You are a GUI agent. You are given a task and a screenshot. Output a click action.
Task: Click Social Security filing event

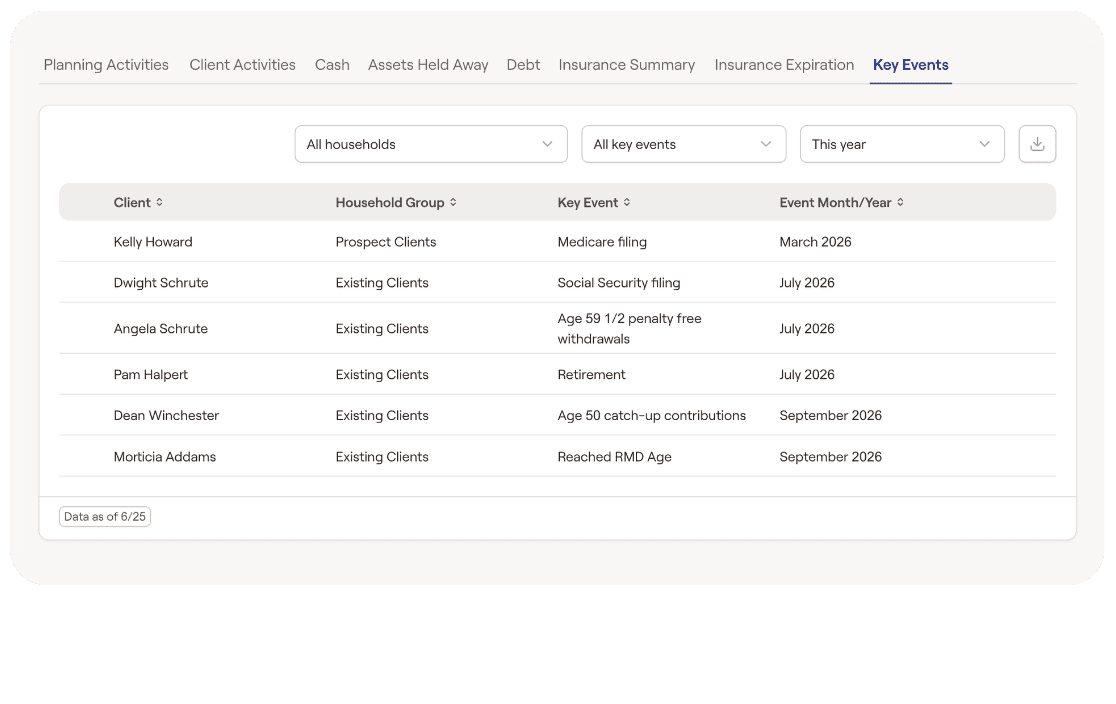(618, 283)
